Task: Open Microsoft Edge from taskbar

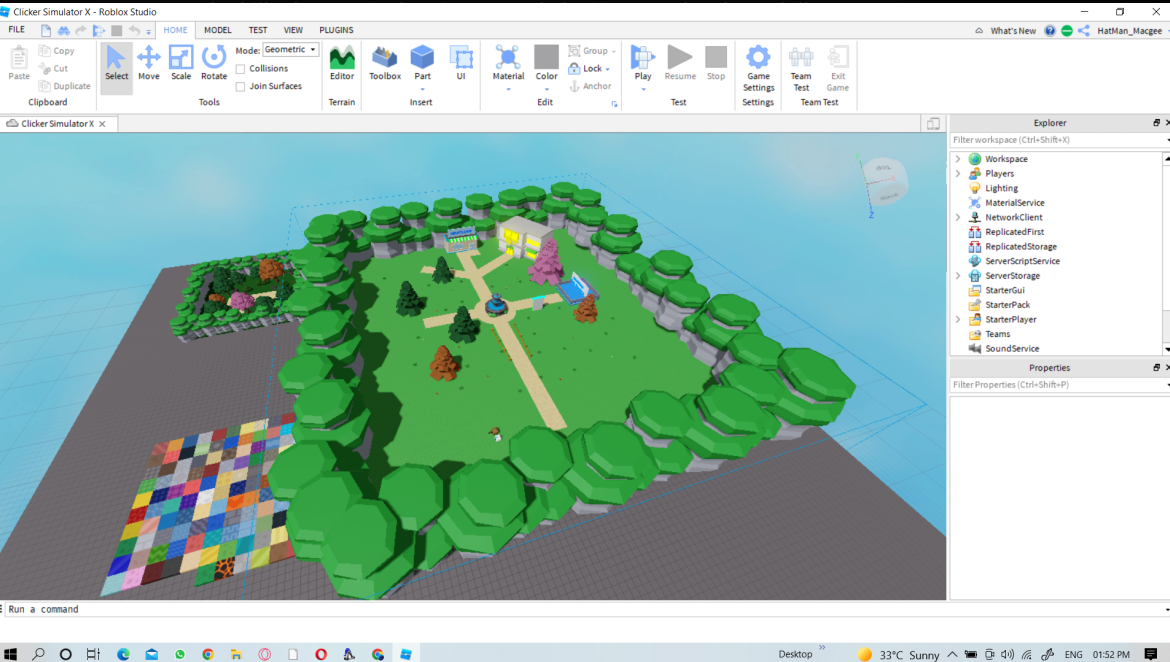Action: [123, 654]
